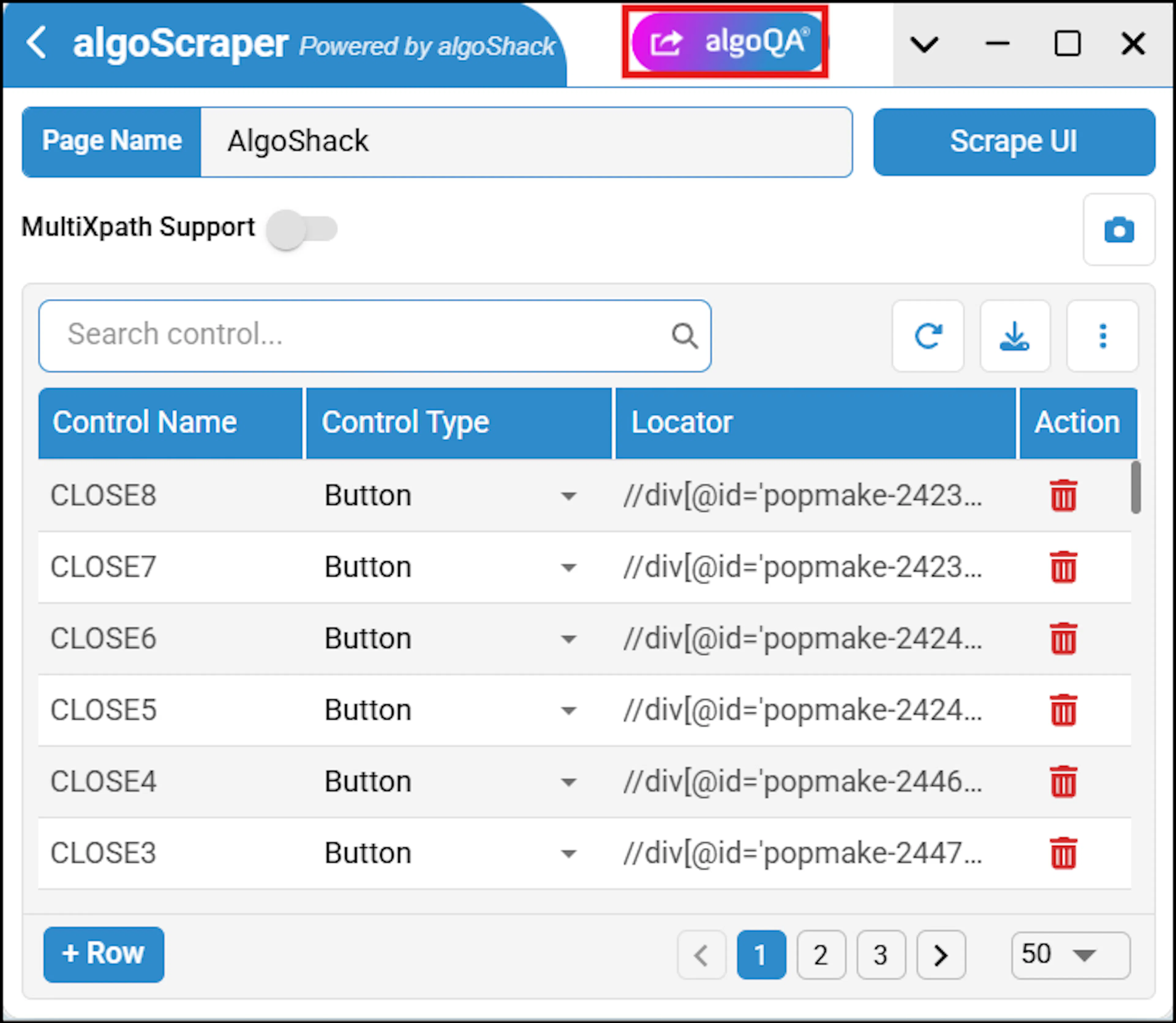Select the CLOSE6 control name cell

(103, 638)
